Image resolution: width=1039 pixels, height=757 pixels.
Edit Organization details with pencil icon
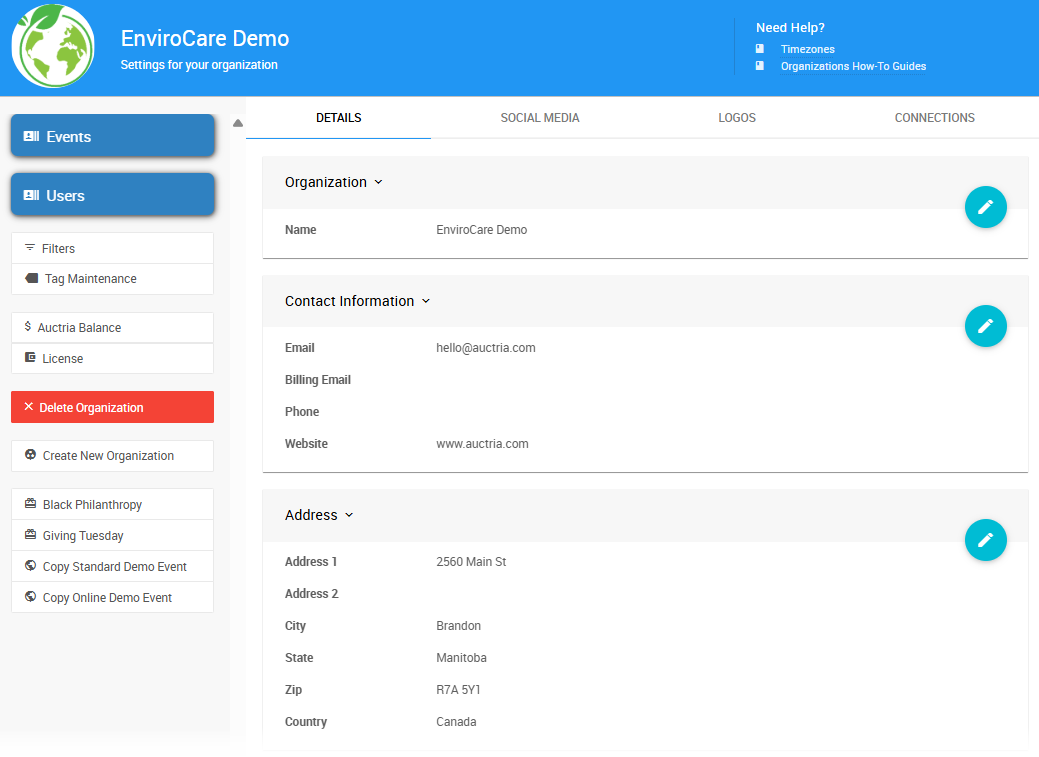(986, 207)
